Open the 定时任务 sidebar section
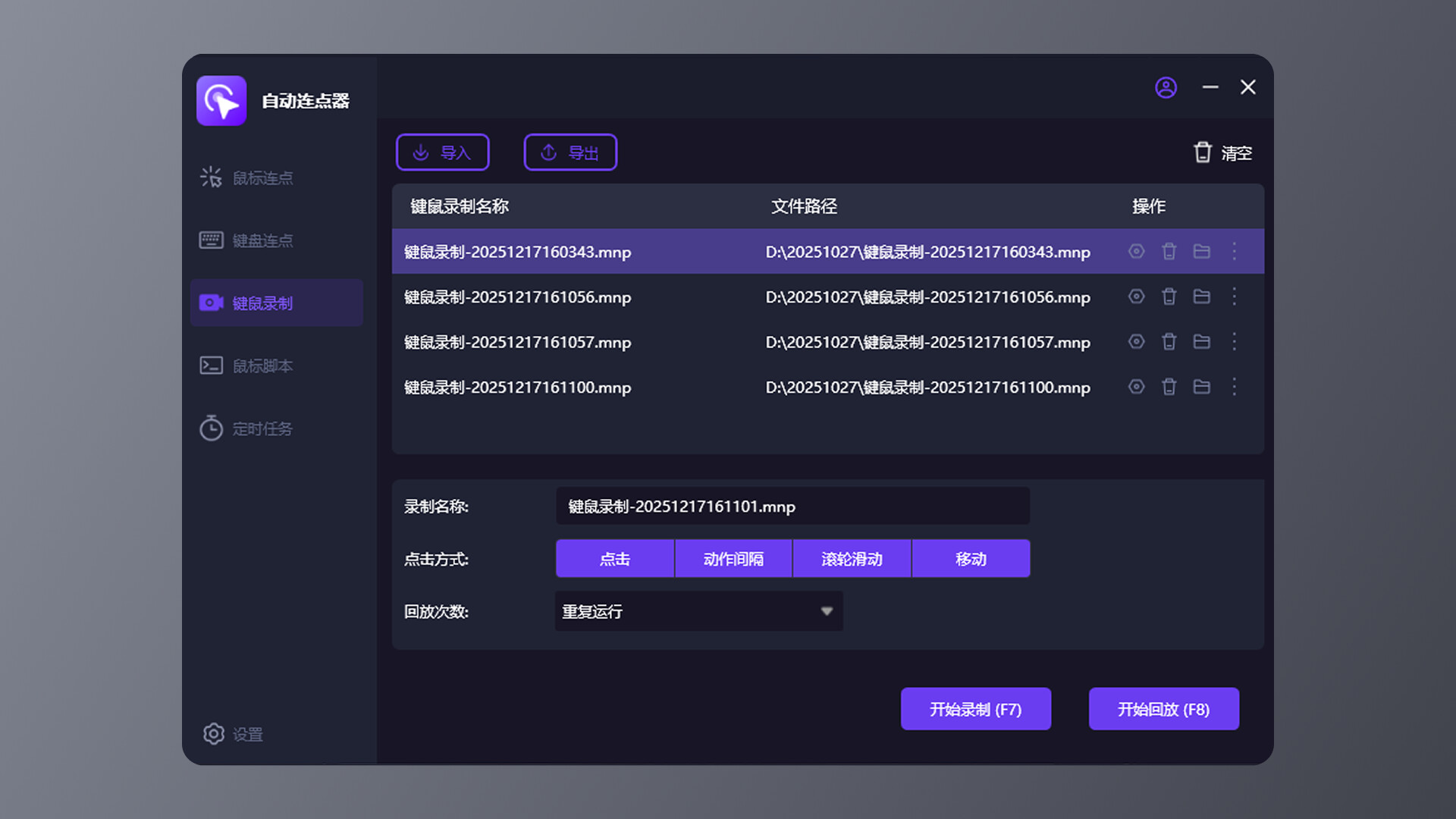 tap(262, 428)
